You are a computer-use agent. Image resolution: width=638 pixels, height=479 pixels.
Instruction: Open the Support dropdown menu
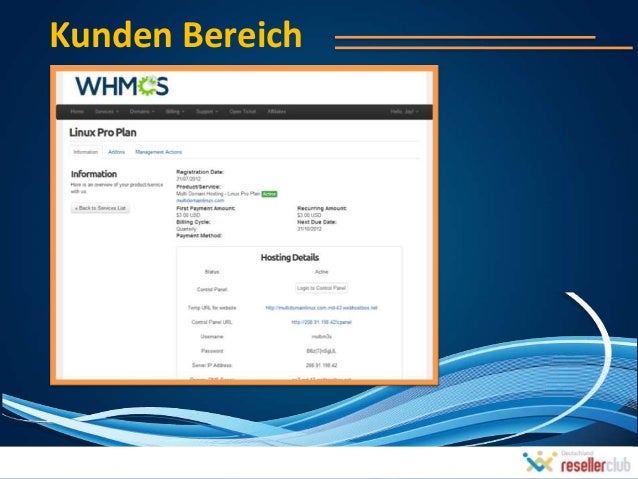pyautogui.click(x=207, y=112)
